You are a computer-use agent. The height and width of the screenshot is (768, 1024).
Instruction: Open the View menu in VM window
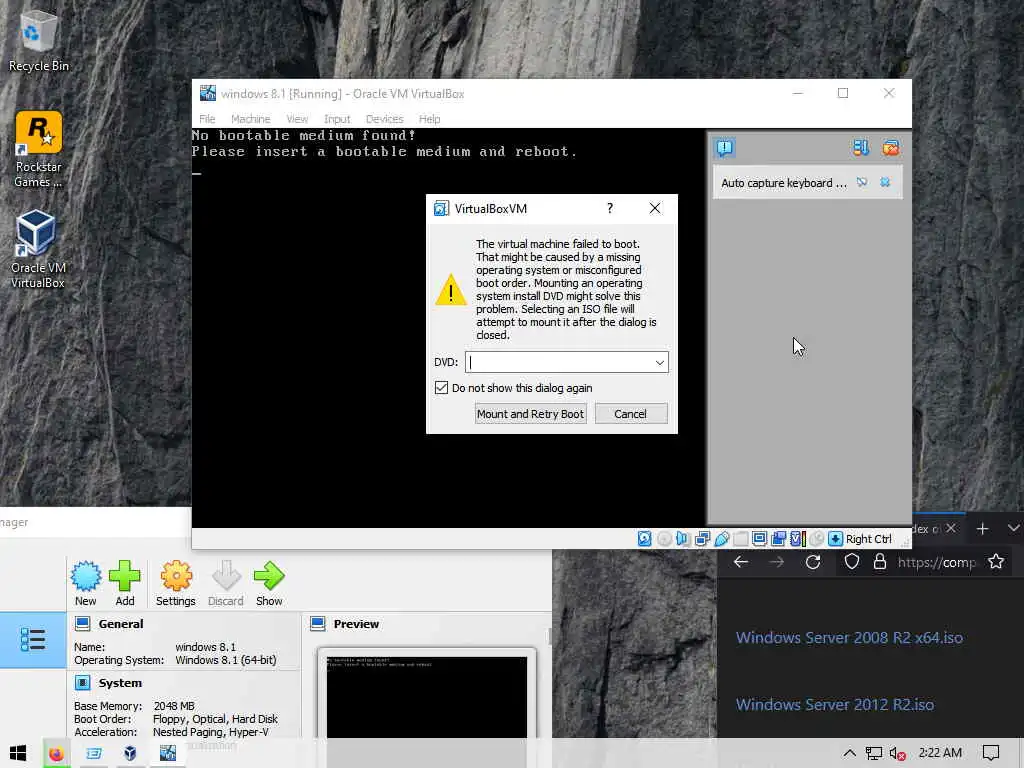point(297,119)
